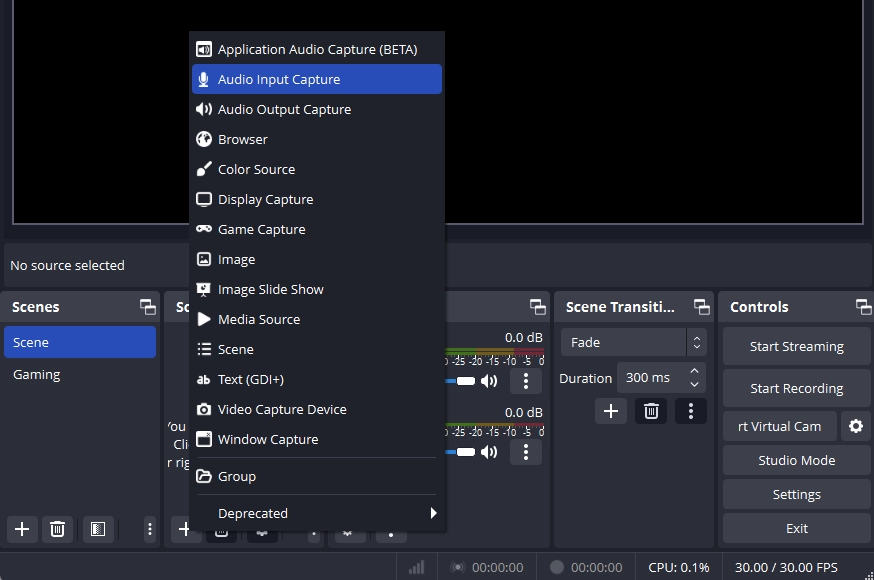Create a Group from the menu

pyautogui.click(x=317, y=476)
